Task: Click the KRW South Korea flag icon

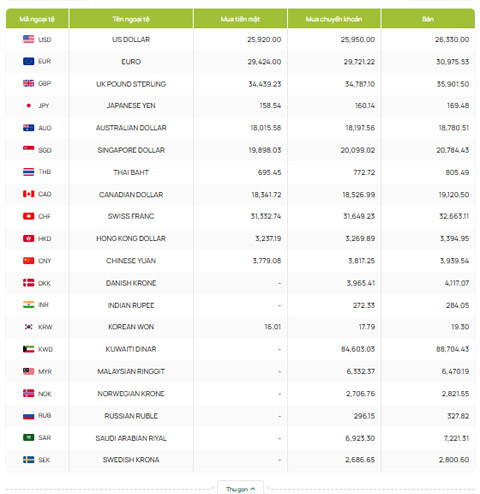Action: pos(28,327)
